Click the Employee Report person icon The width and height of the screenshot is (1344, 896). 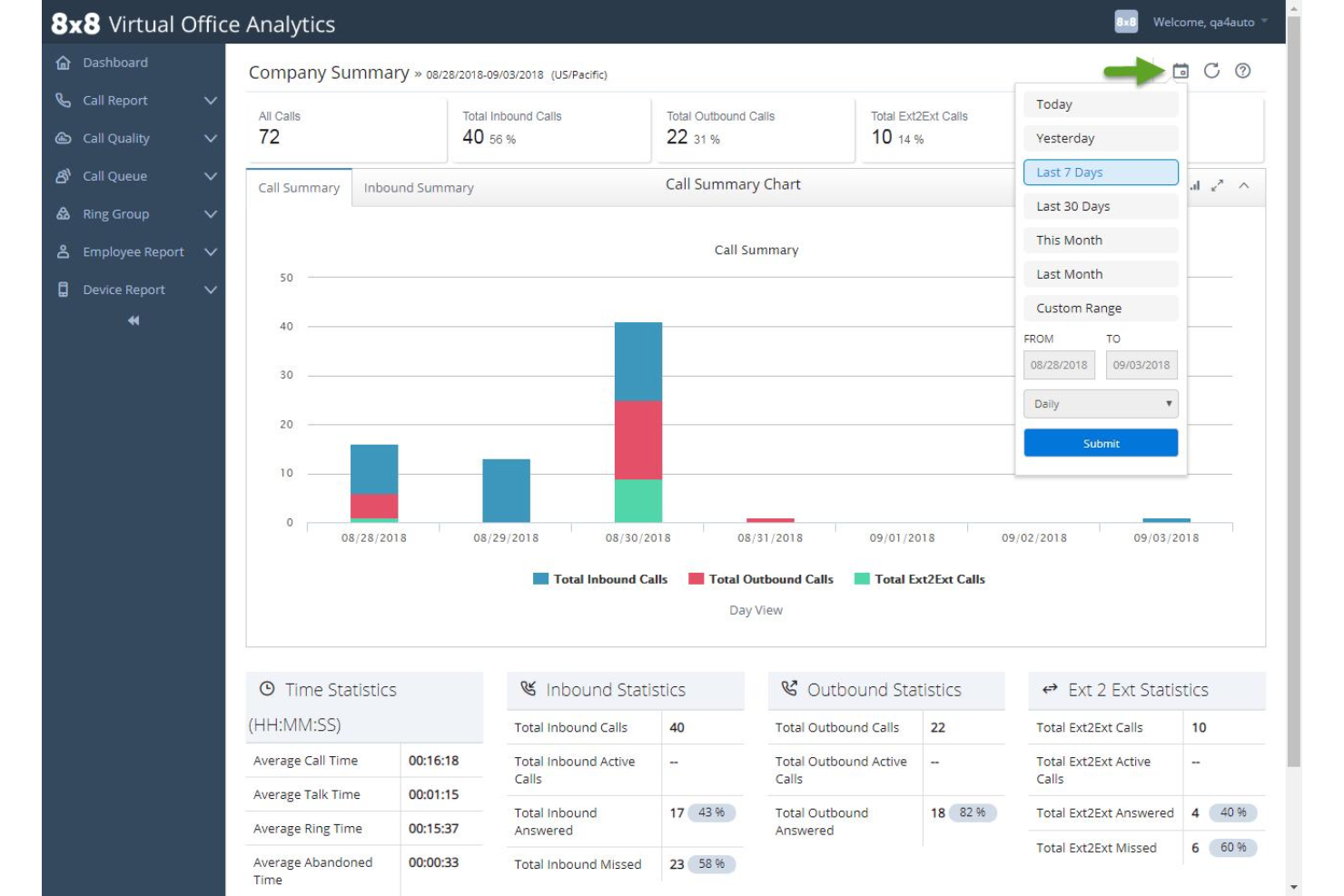click(x=63, y=251)
